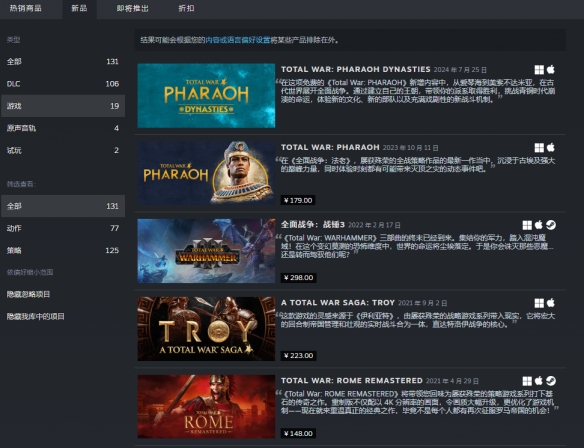The width and height of the screenshot is (584, 448).
Task: Filter by 动作 genre
Action: (63, 228)
